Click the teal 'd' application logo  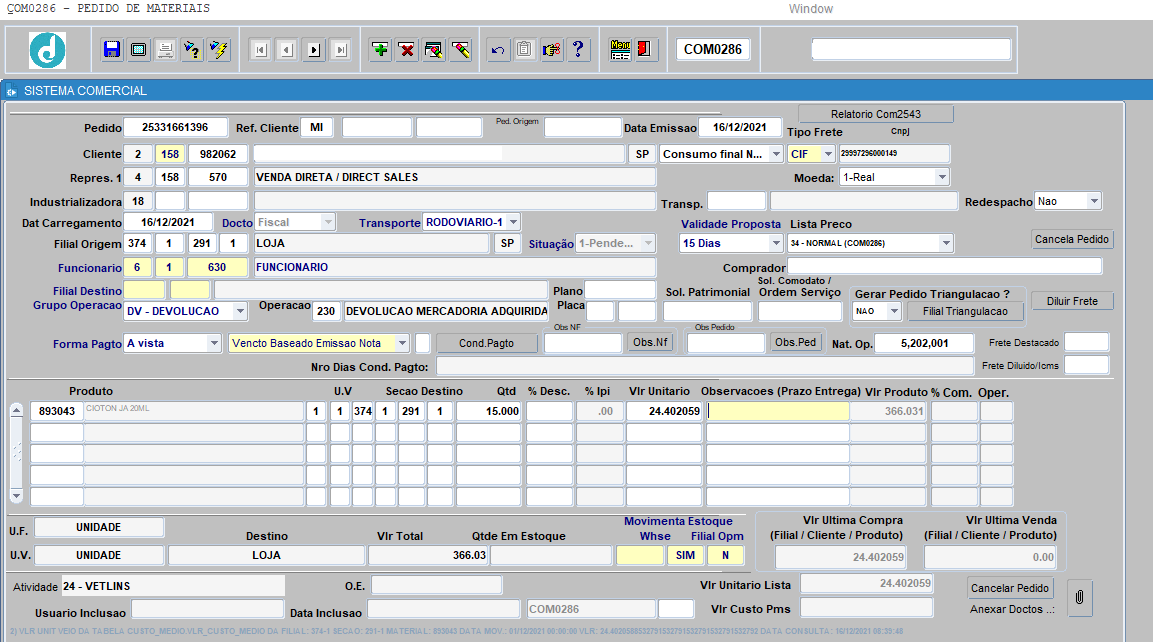[48, 50]
